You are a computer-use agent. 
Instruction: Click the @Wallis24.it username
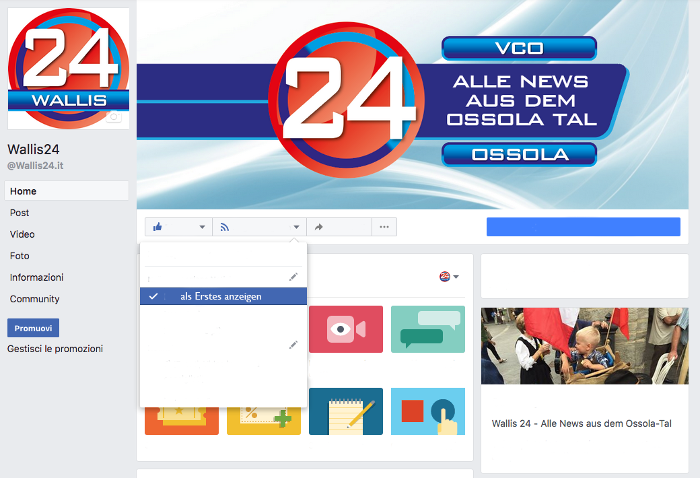(35, 166)
